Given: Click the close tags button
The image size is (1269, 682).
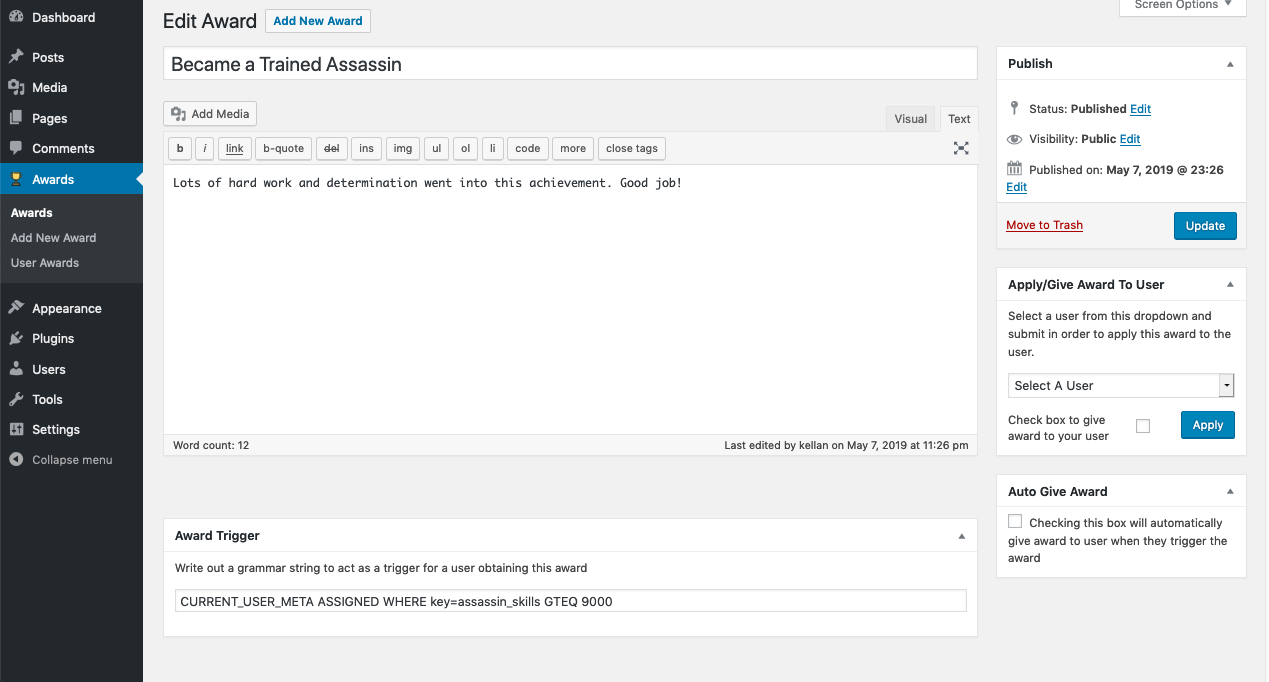Looking at the screenshot, I should click(632, 148).
